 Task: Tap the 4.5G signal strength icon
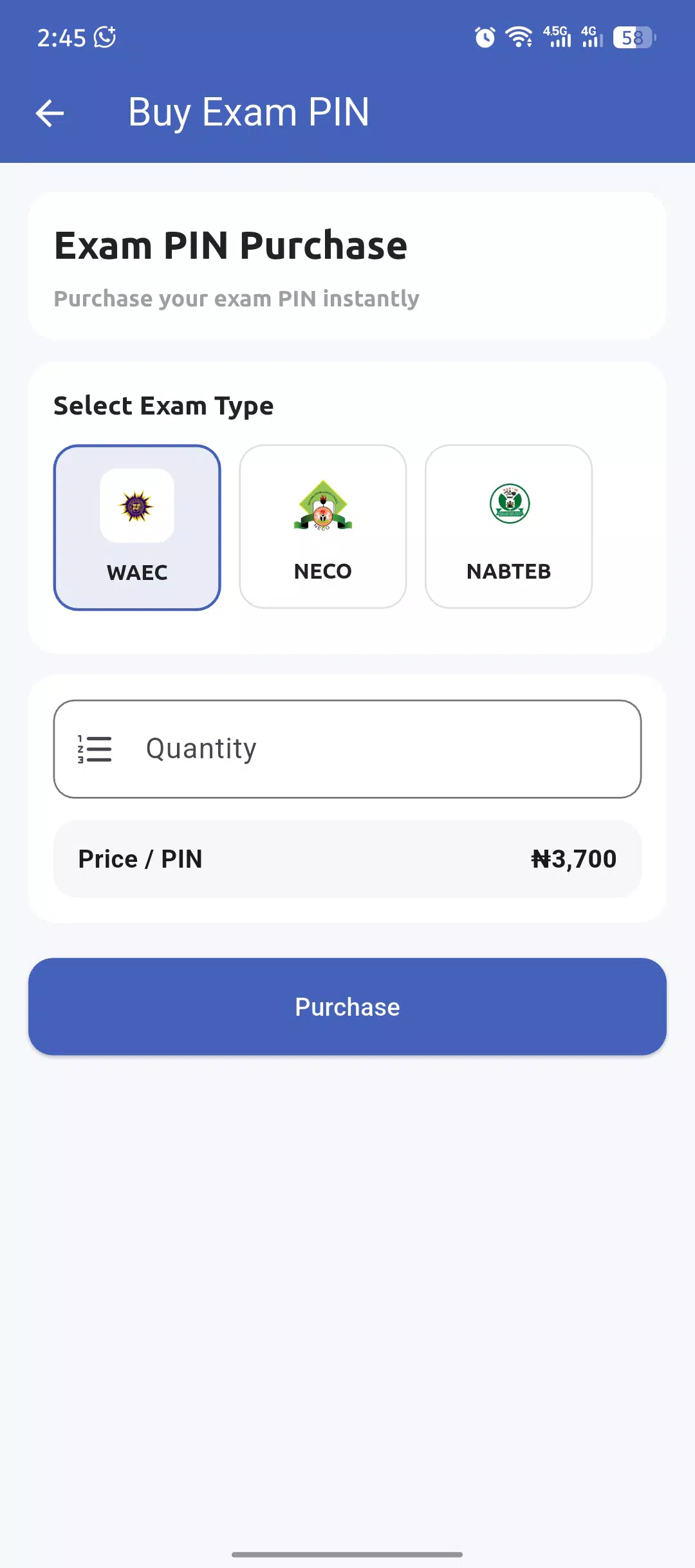pyautogui.click(x=557, y=37)
